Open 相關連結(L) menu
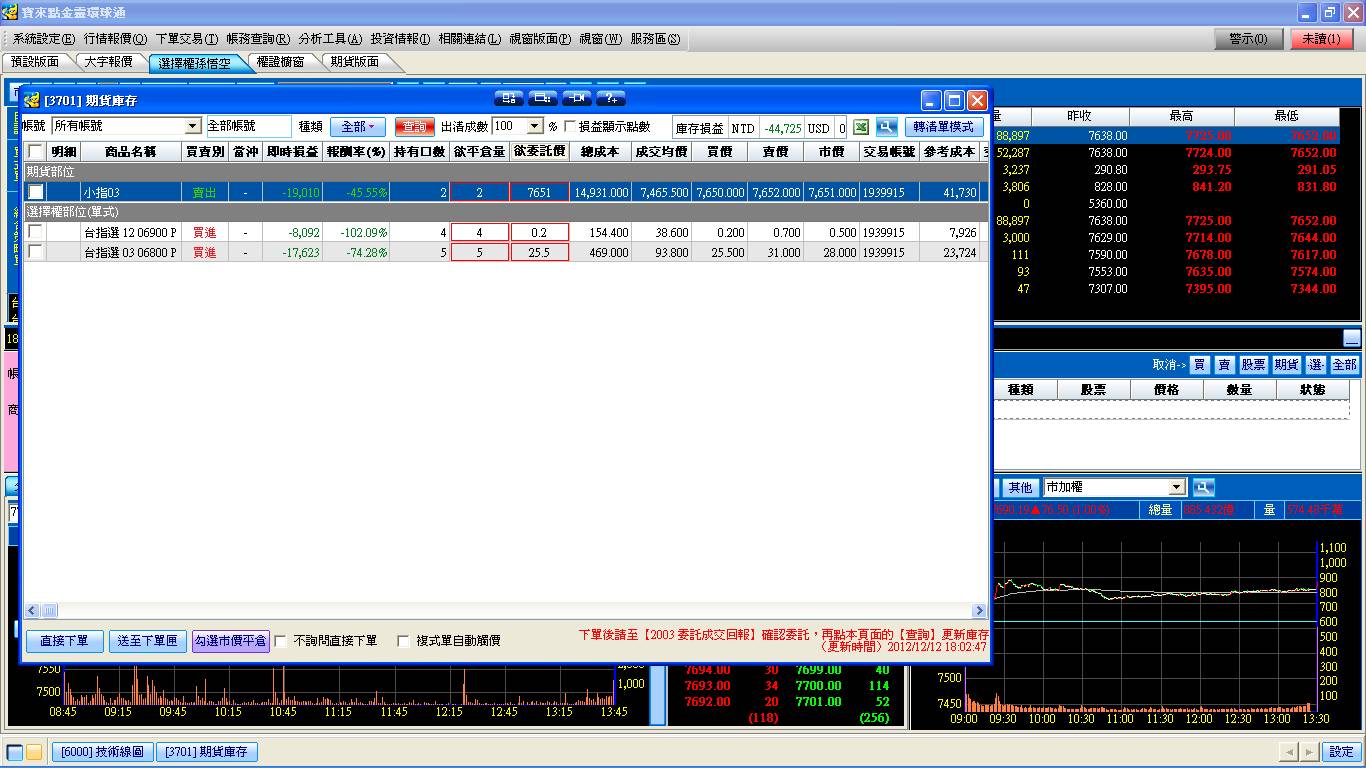Image resolution: width=1366 pixels, height=768 pixels. pos(470,39)
